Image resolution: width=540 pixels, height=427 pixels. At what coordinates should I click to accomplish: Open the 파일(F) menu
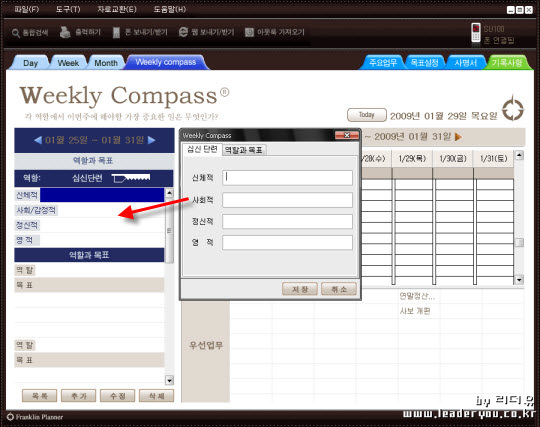27,9
